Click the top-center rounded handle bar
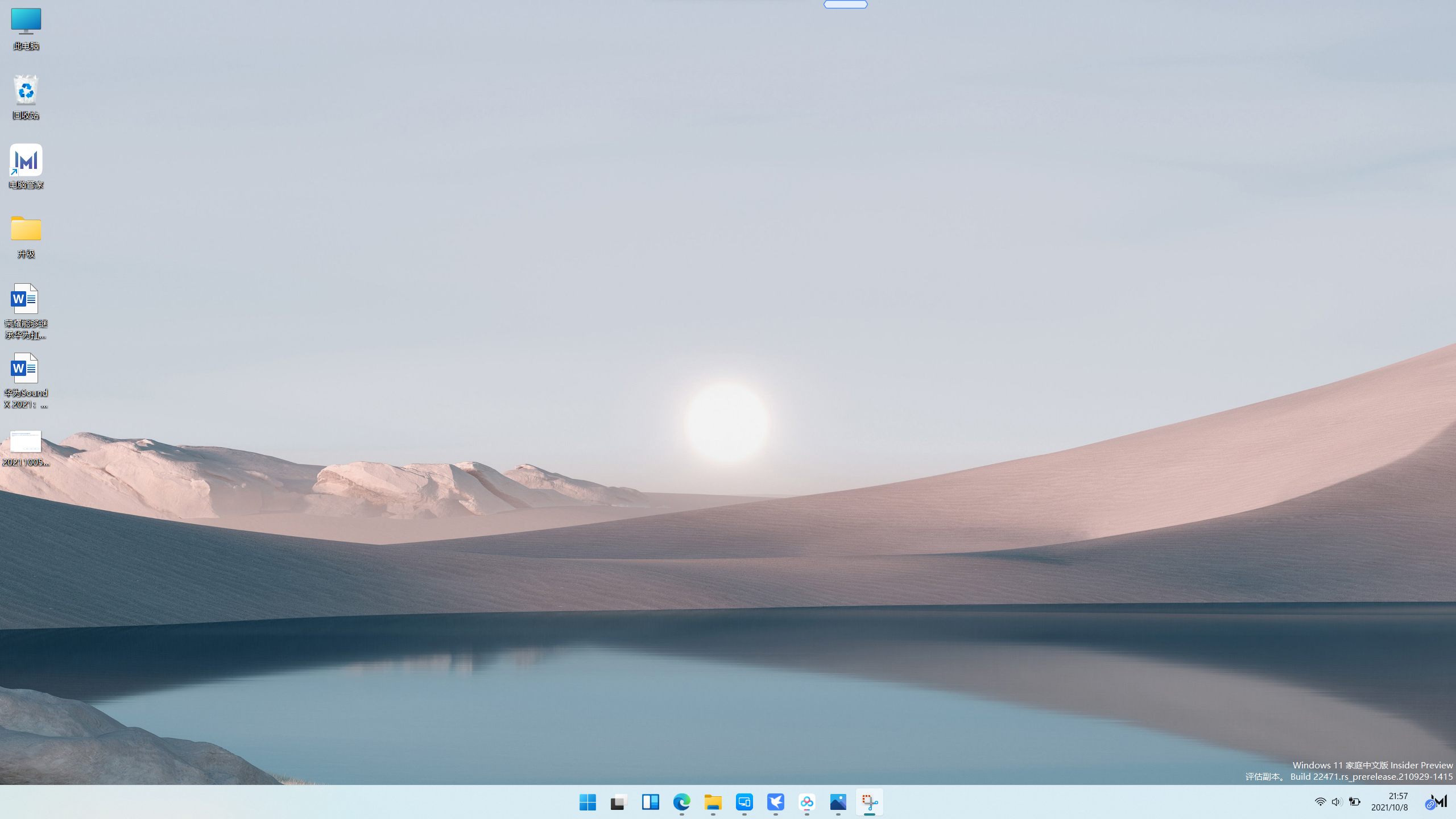Screen dimensions: 1456x819 point(846,5)
